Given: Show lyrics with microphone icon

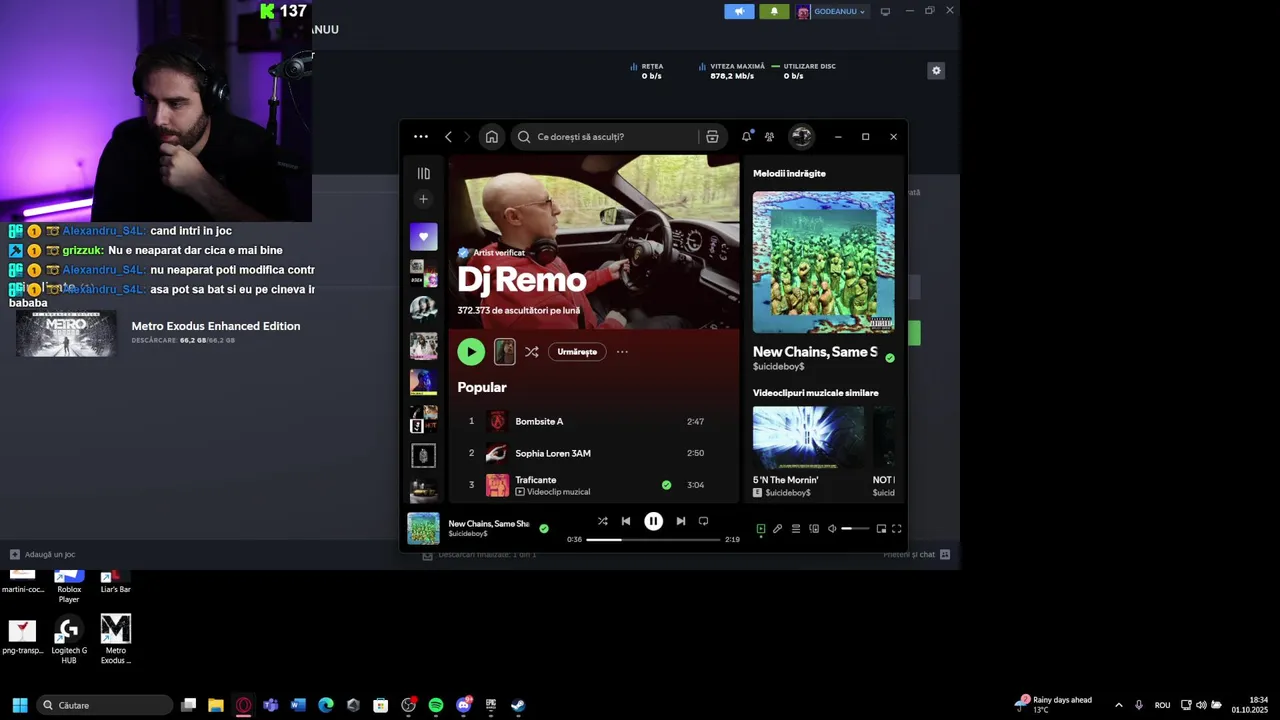Looking at the screenshot, I should pos(778,529).
